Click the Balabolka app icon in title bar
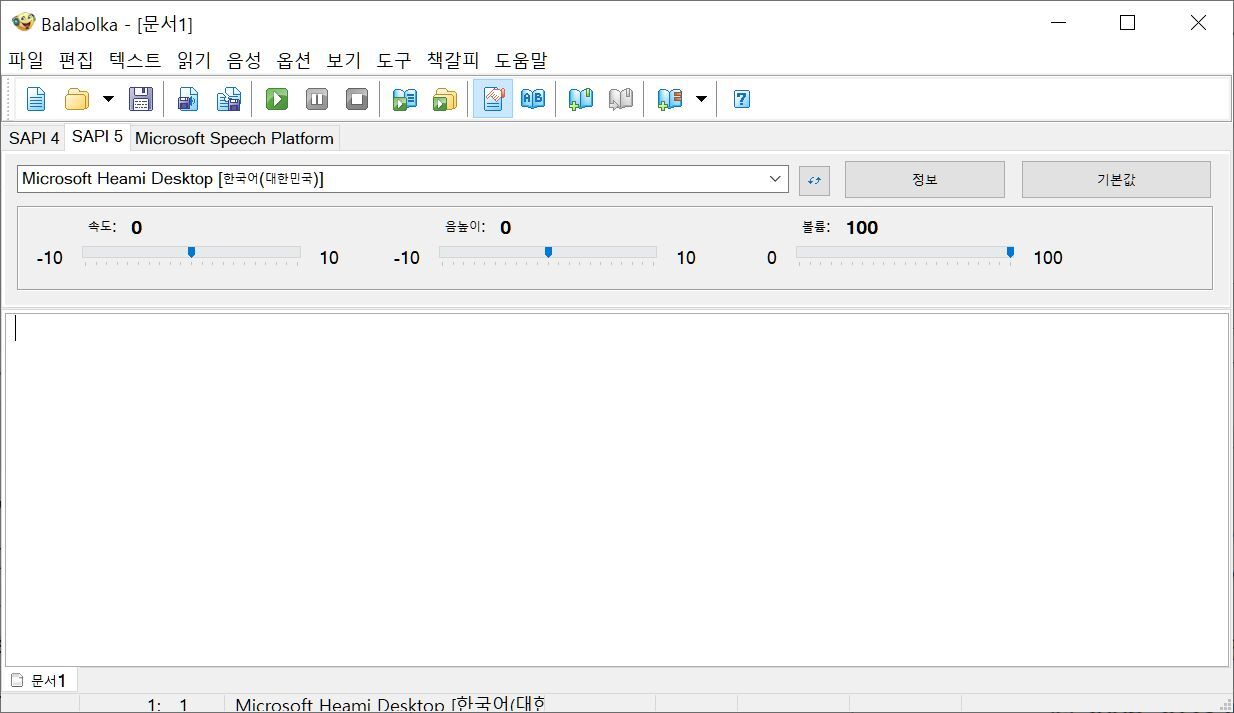The image size is (1234, 713). pyautogui.click(x=23, y=23)
